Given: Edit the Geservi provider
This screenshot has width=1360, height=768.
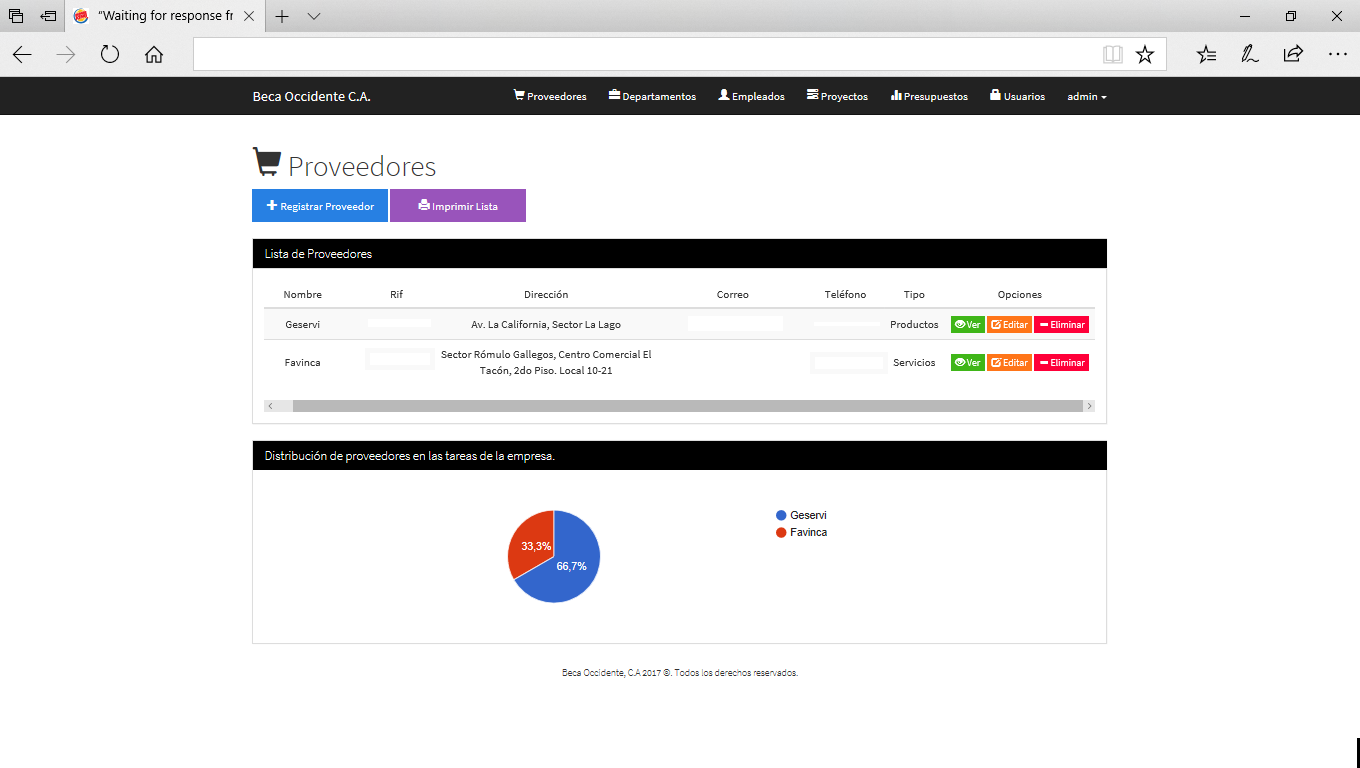Looking at the screenshot, I should click(x=1009, y=325).
